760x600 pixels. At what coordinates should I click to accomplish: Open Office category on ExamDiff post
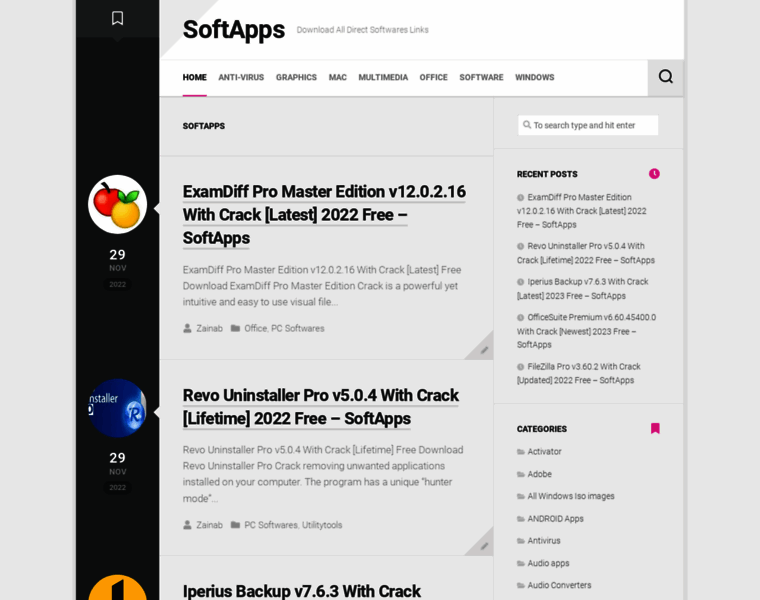[x=255, y=329]
